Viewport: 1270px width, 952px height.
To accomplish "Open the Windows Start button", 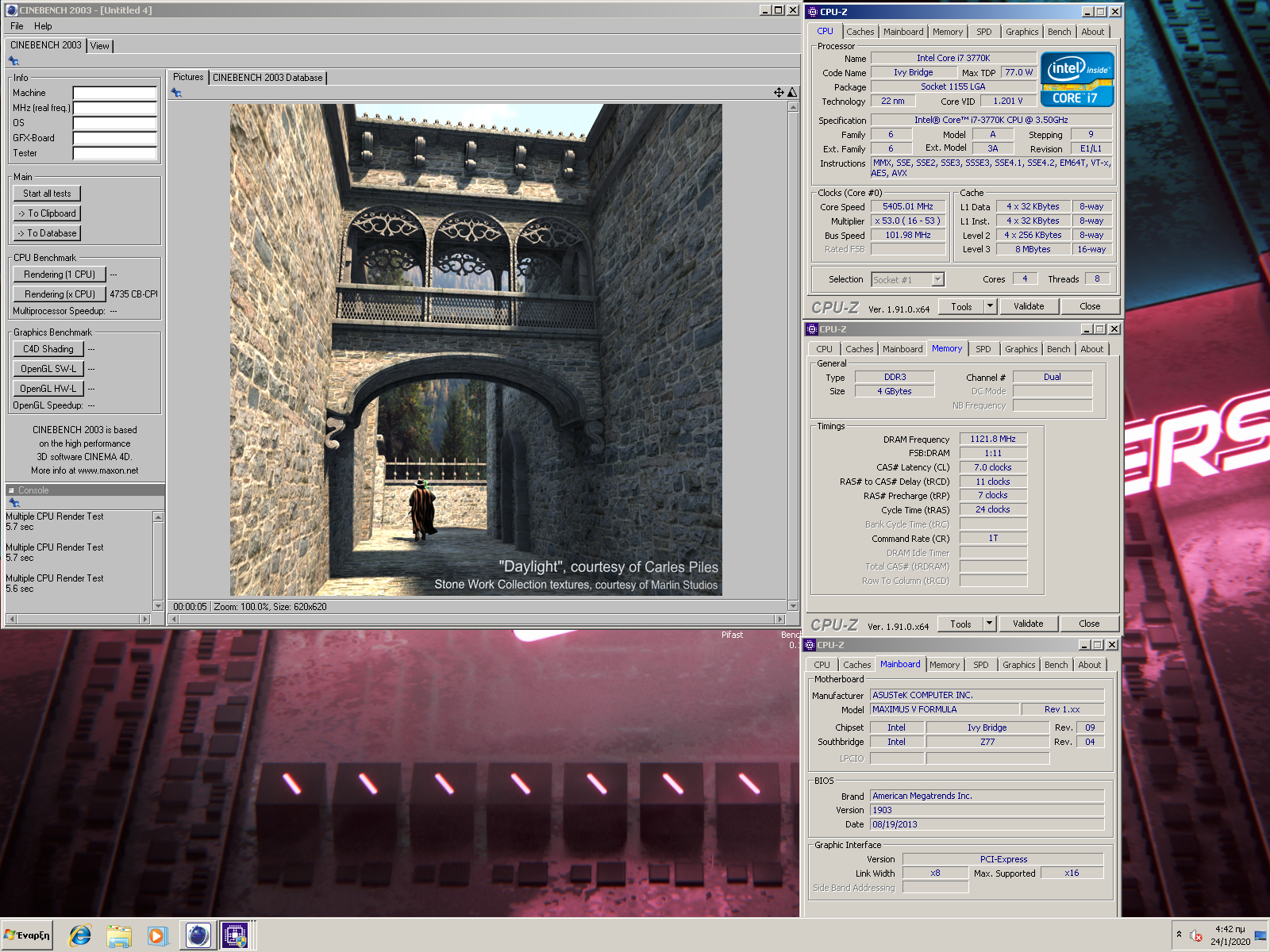I will pos(27,935).
